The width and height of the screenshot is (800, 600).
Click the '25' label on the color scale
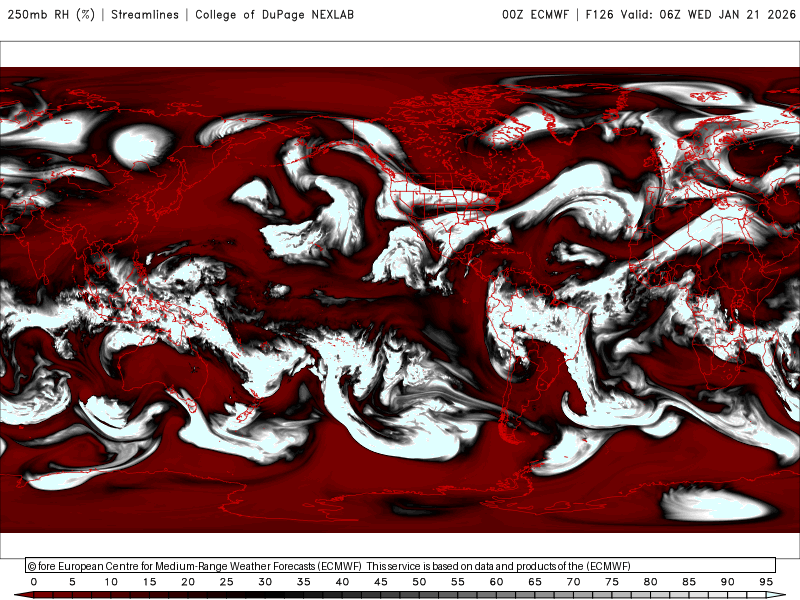pyautogui.click(x=227, y=582)
